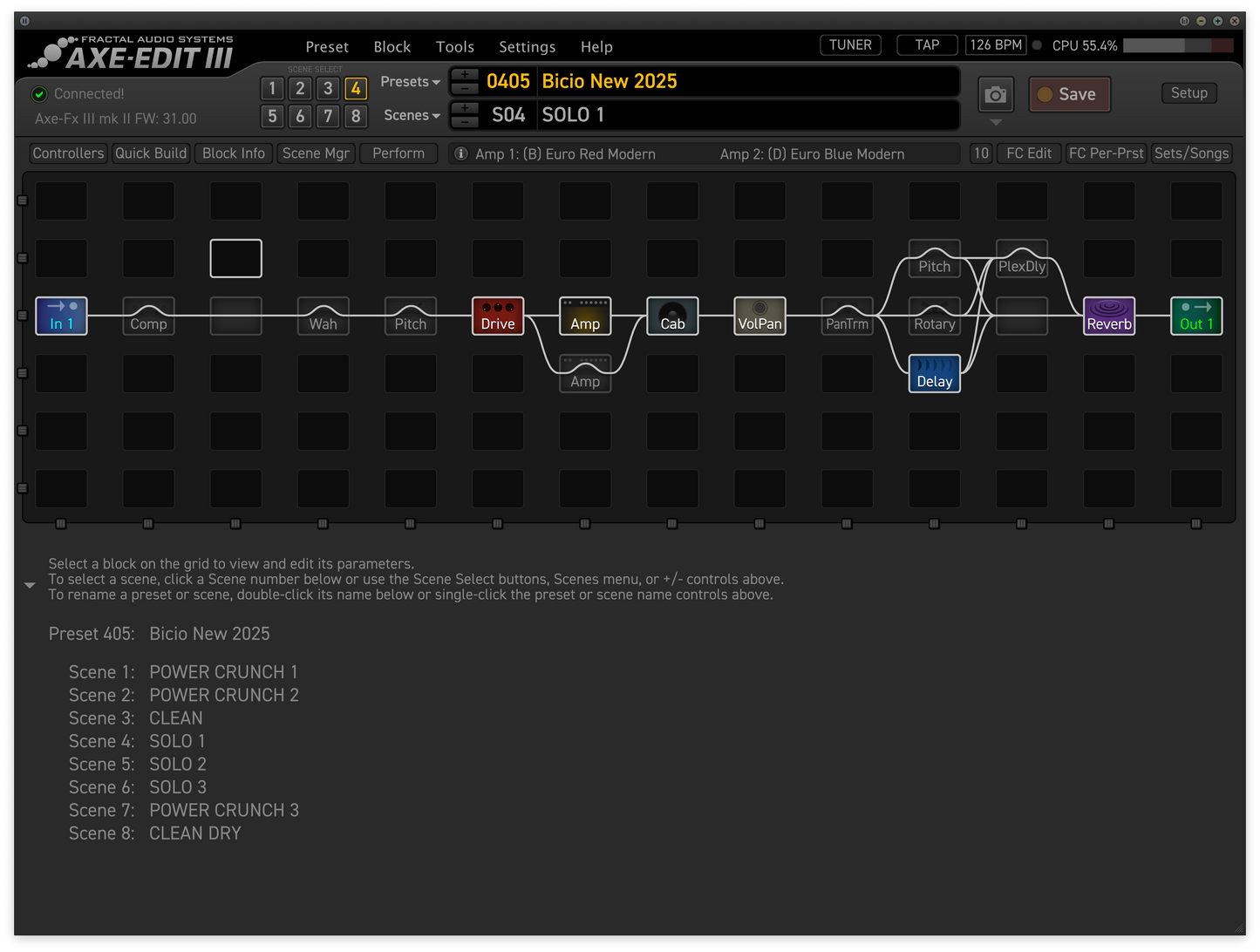This screenshot has width=1260, height=952.
Task: Open the Amp block on the main row
Action: point(584,316)
